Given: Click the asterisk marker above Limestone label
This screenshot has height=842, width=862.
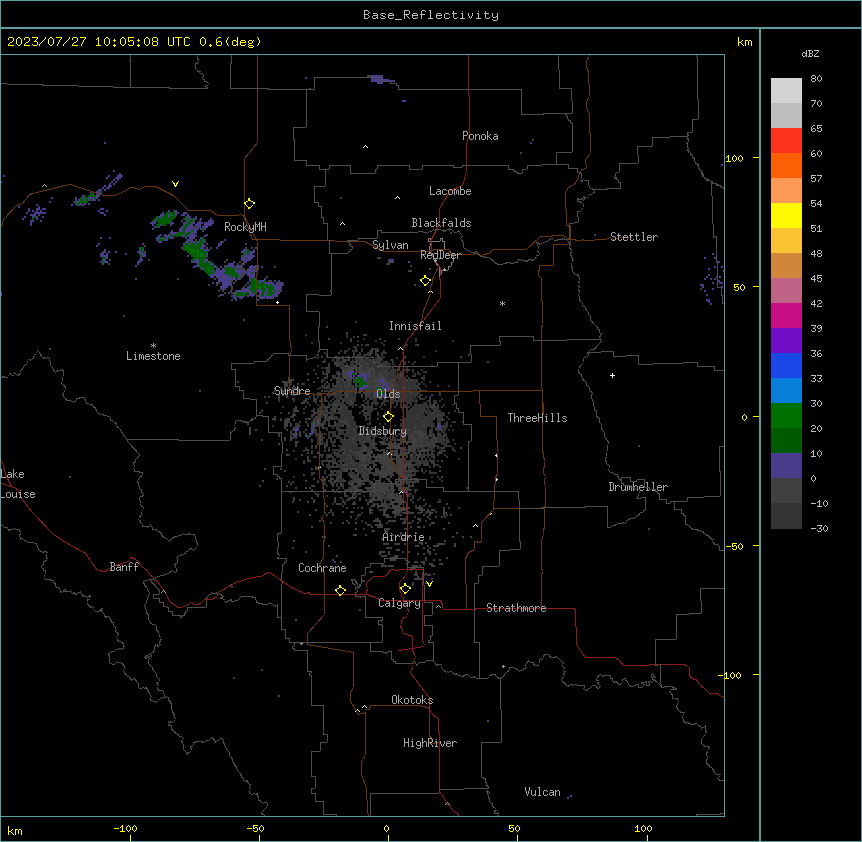Looking at the screenshot, I should (x=153, y=346).
